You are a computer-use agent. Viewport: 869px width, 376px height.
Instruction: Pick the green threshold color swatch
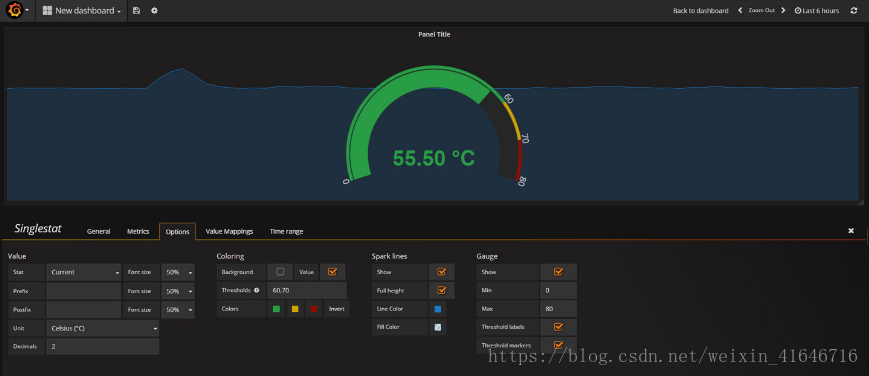pyautogui.click(x=276, y=309)
